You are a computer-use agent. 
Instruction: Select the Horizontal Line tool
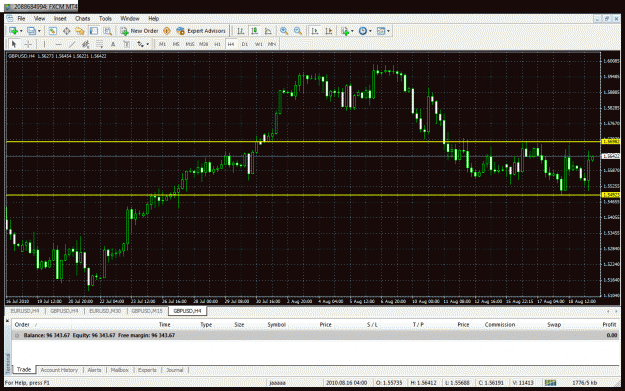pos(58,44)
